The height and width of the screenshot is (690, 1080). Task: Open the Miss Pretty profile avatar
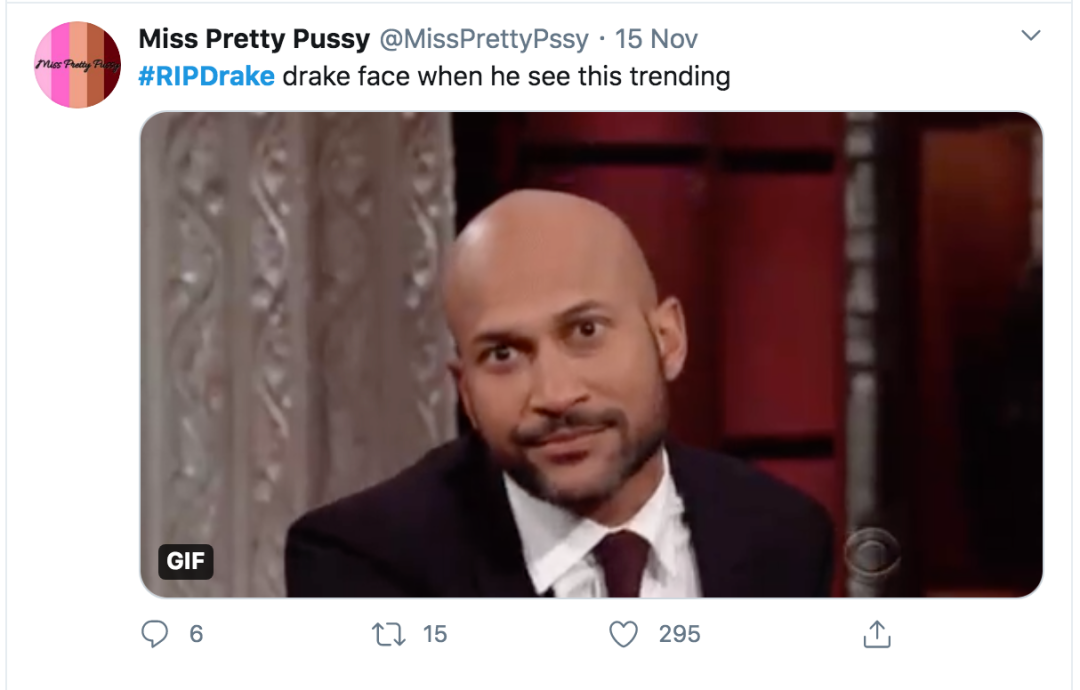(77, 64)
